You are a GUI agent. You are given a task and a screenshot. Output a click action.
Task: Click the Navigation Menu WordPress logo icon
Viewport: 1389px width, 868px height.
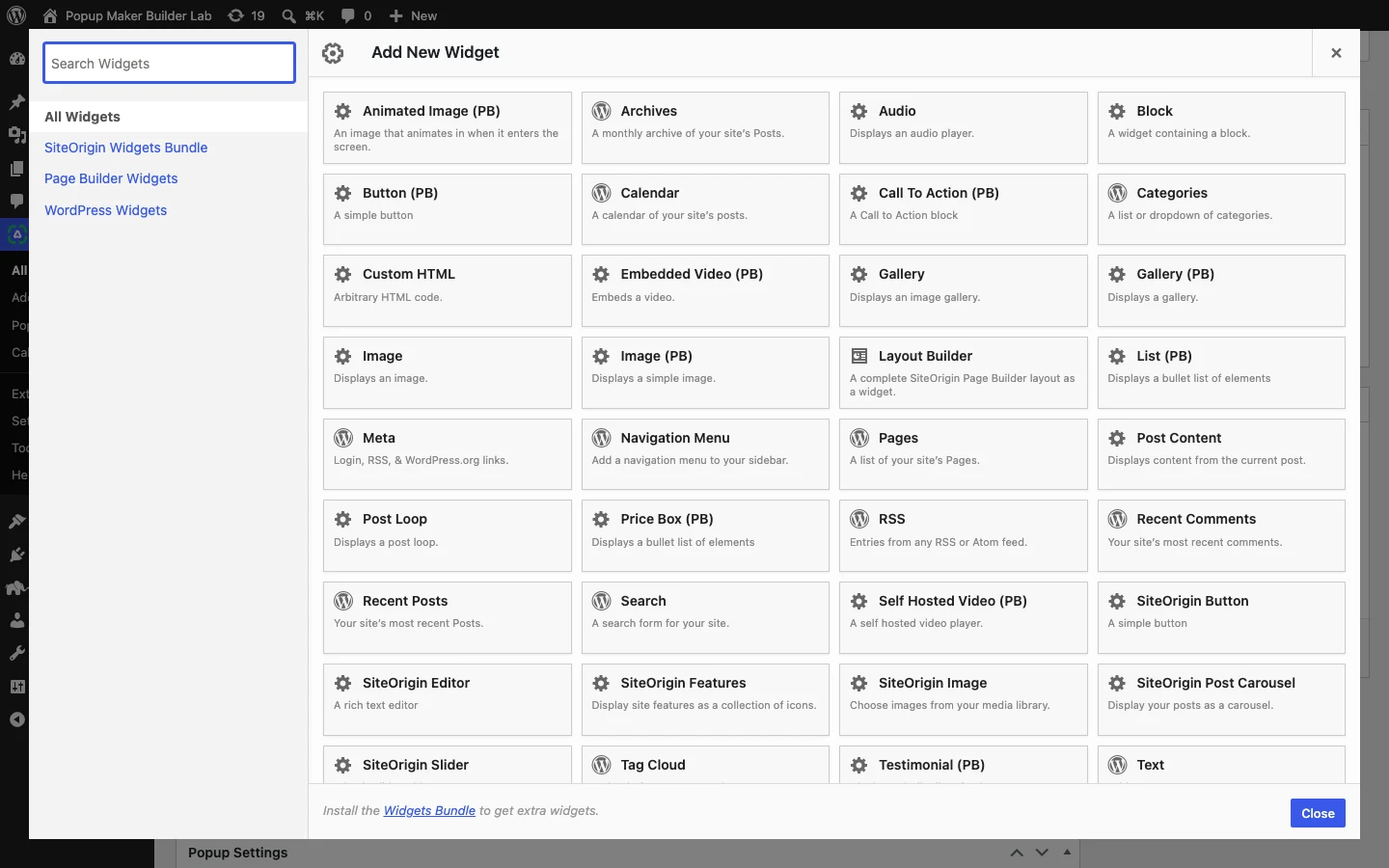(x=601, y=438)
